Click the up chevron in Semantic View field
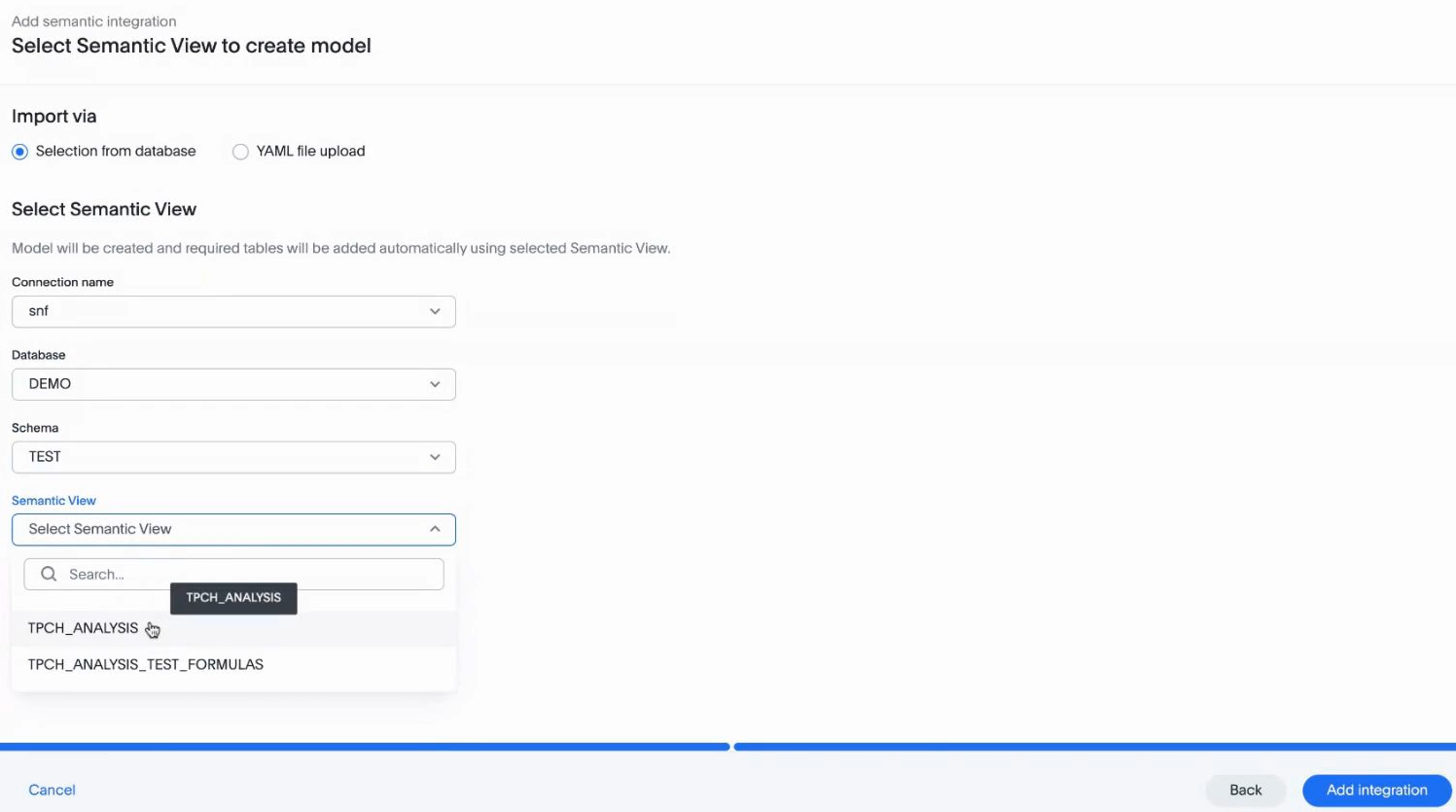 pyautogui.click(x=435, y=529)
